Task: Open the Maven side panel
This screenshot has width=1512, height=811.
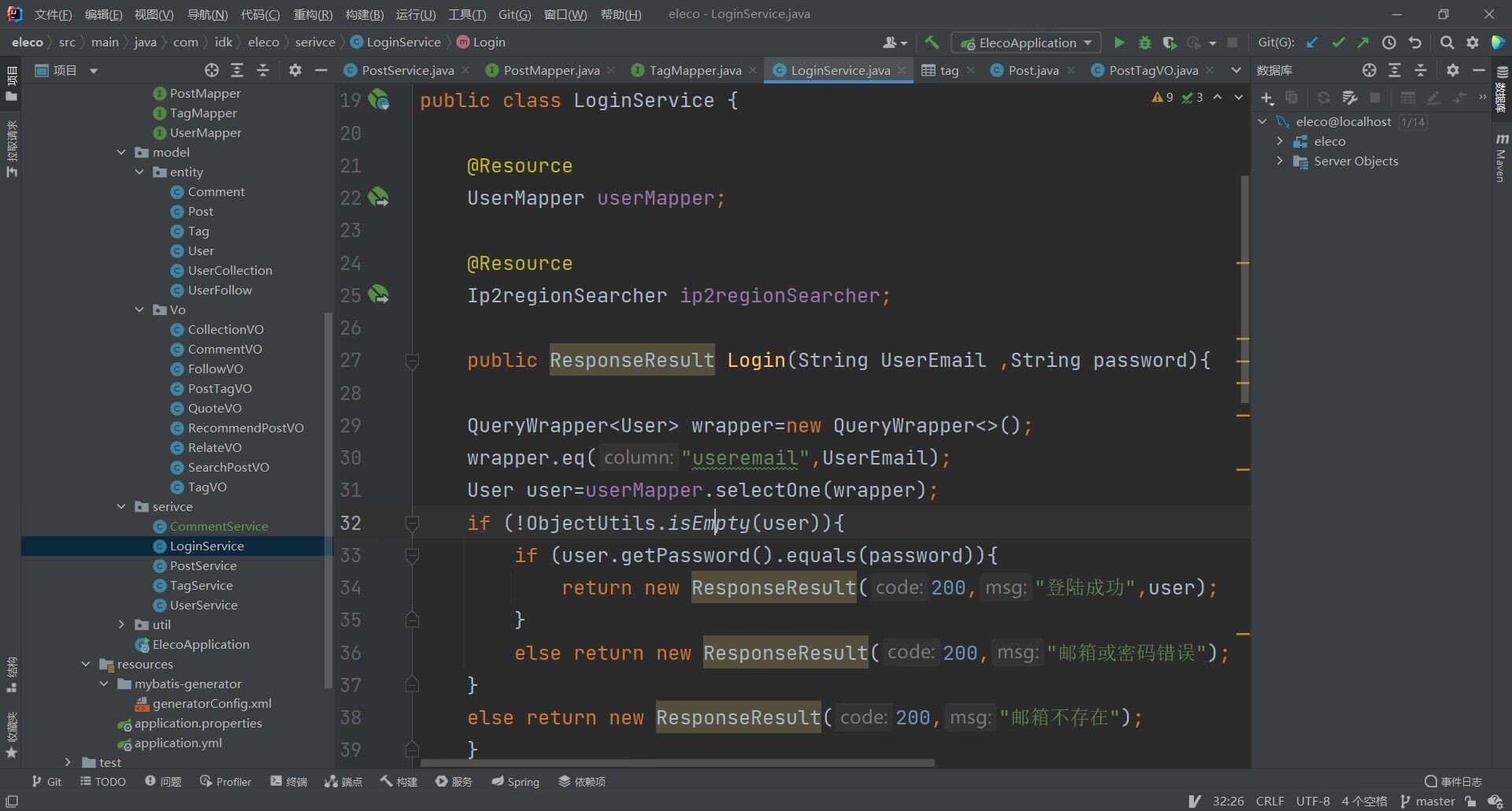Action: (1501, 157)
